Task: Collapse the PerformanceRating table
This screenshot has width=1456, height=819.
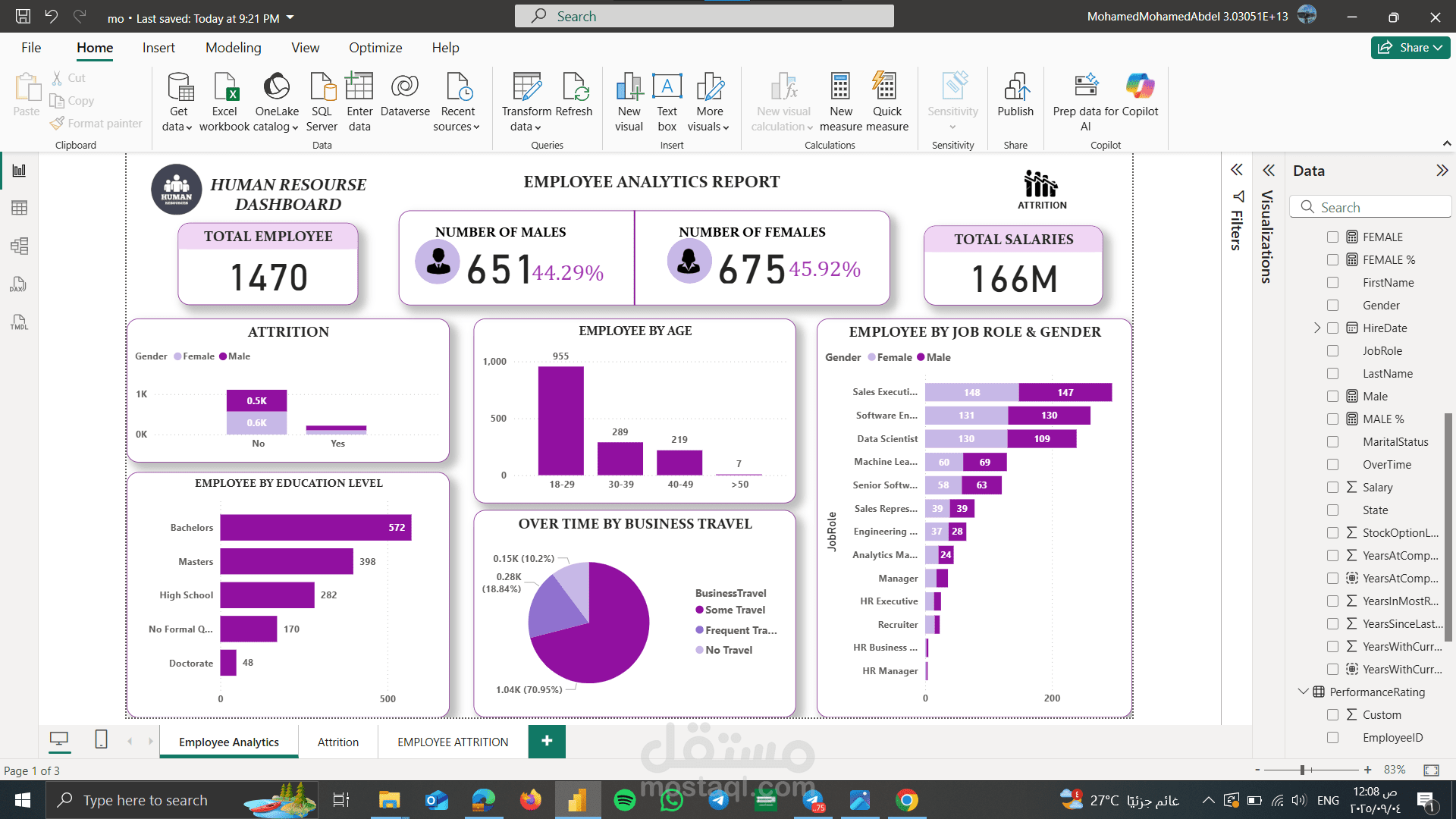Action: click(x=1303, y=692)
